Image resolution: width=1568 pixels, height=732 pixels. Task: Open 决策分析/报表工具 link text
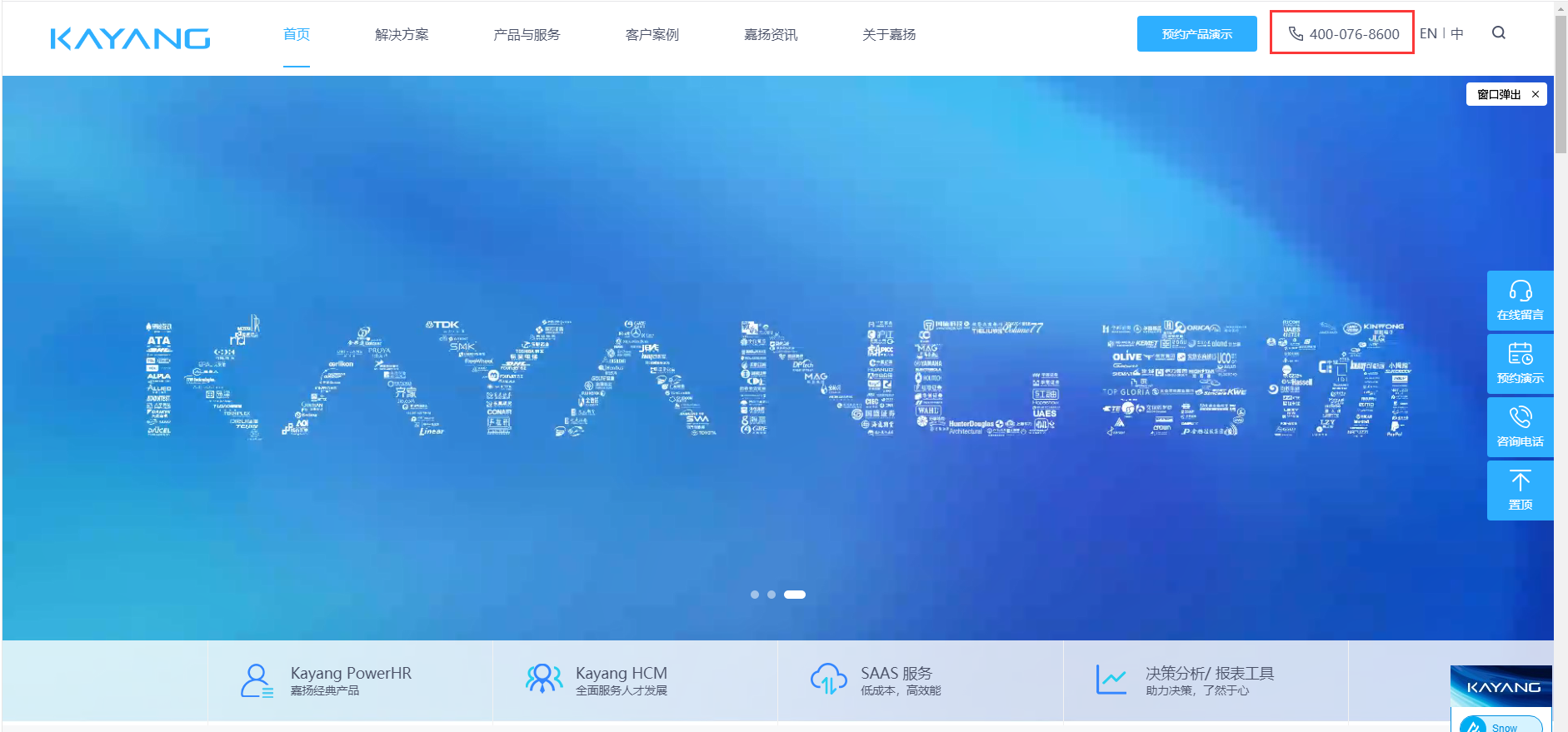click(1210, 673)
